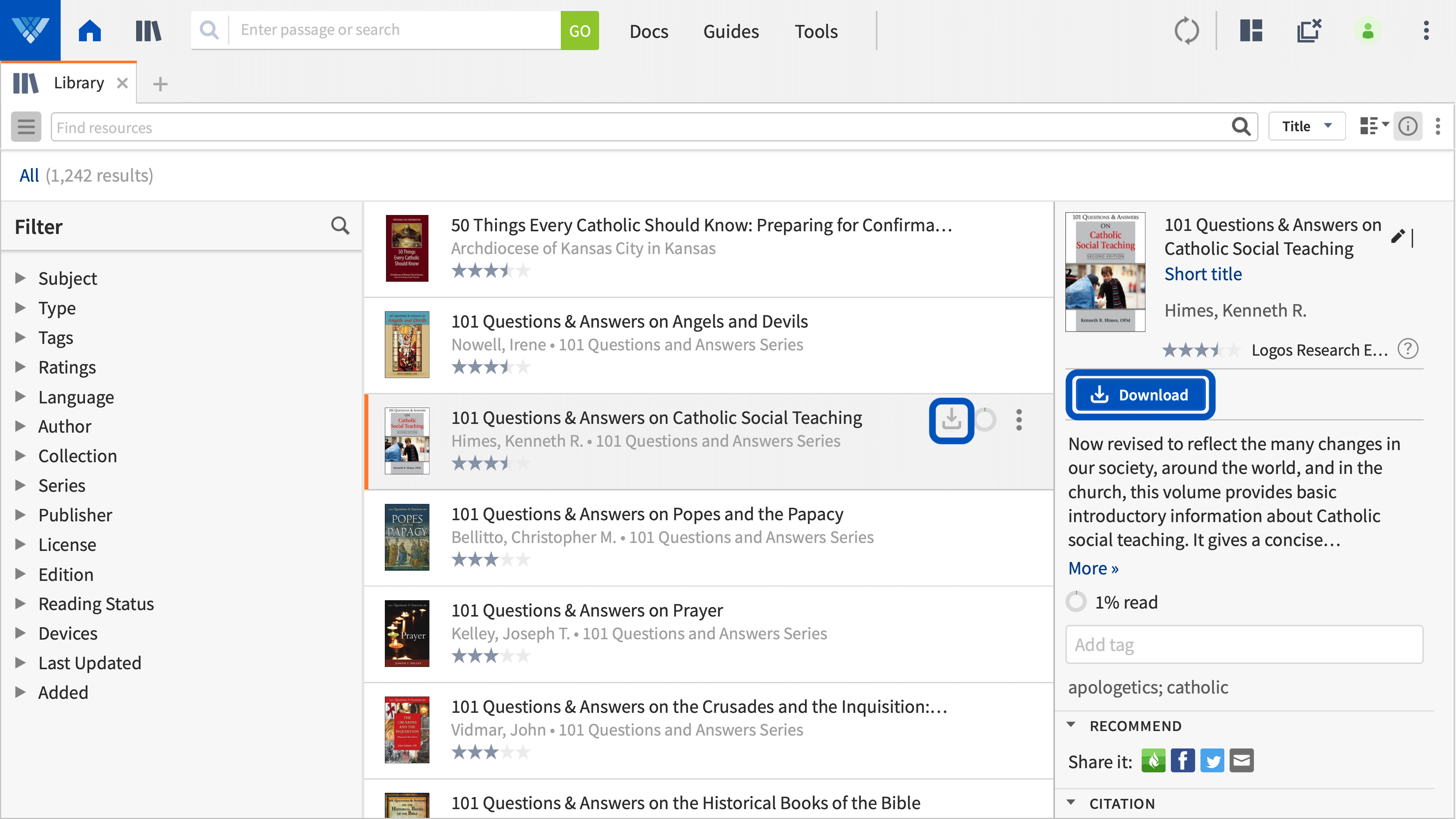Viewport: 1456px width, 819px height.
Task: Click the help question mark icon
Action: tap(1408, 349)
